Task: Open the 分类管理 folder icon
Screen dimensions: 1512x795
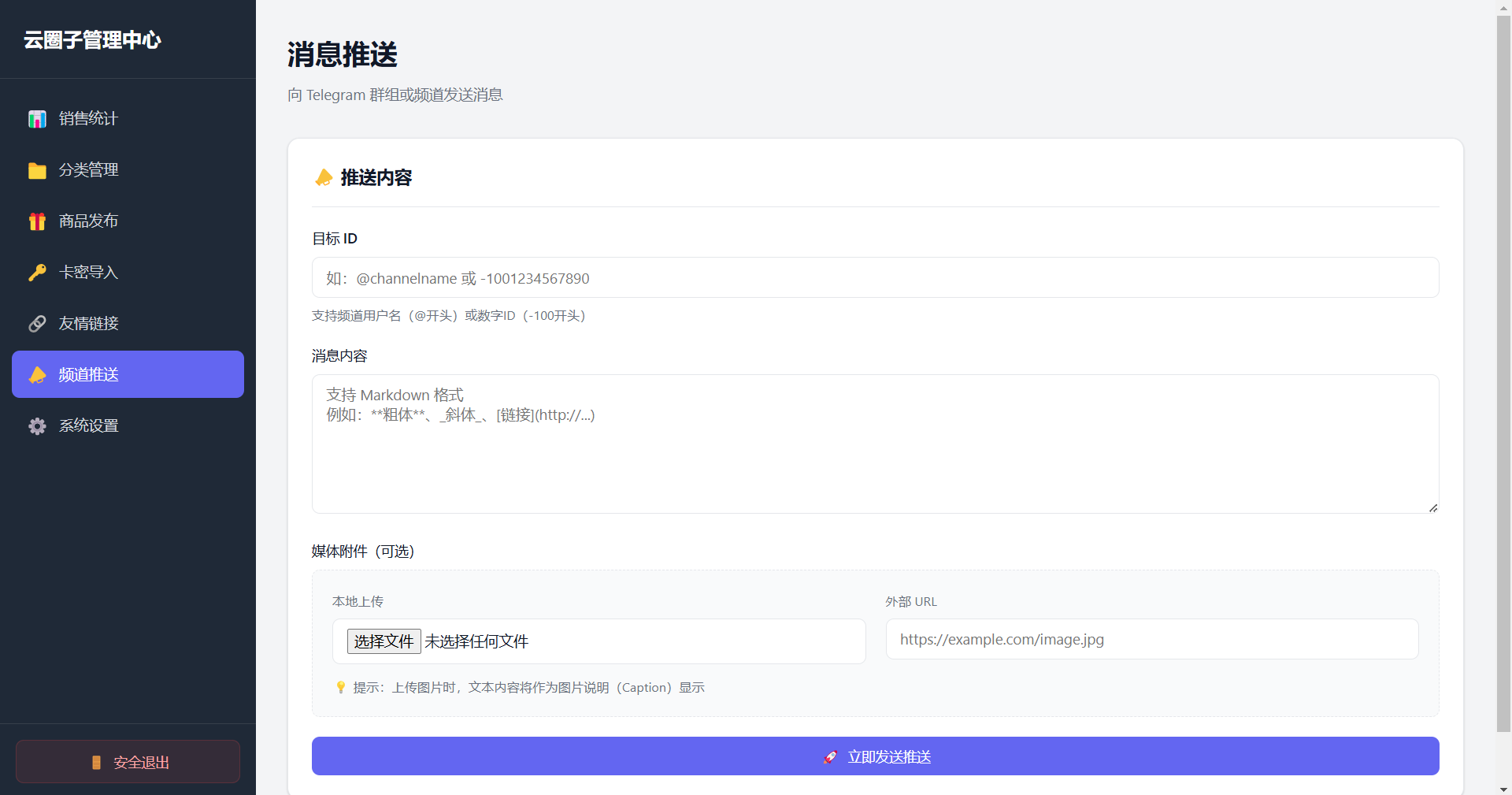Action: (37, 169)
